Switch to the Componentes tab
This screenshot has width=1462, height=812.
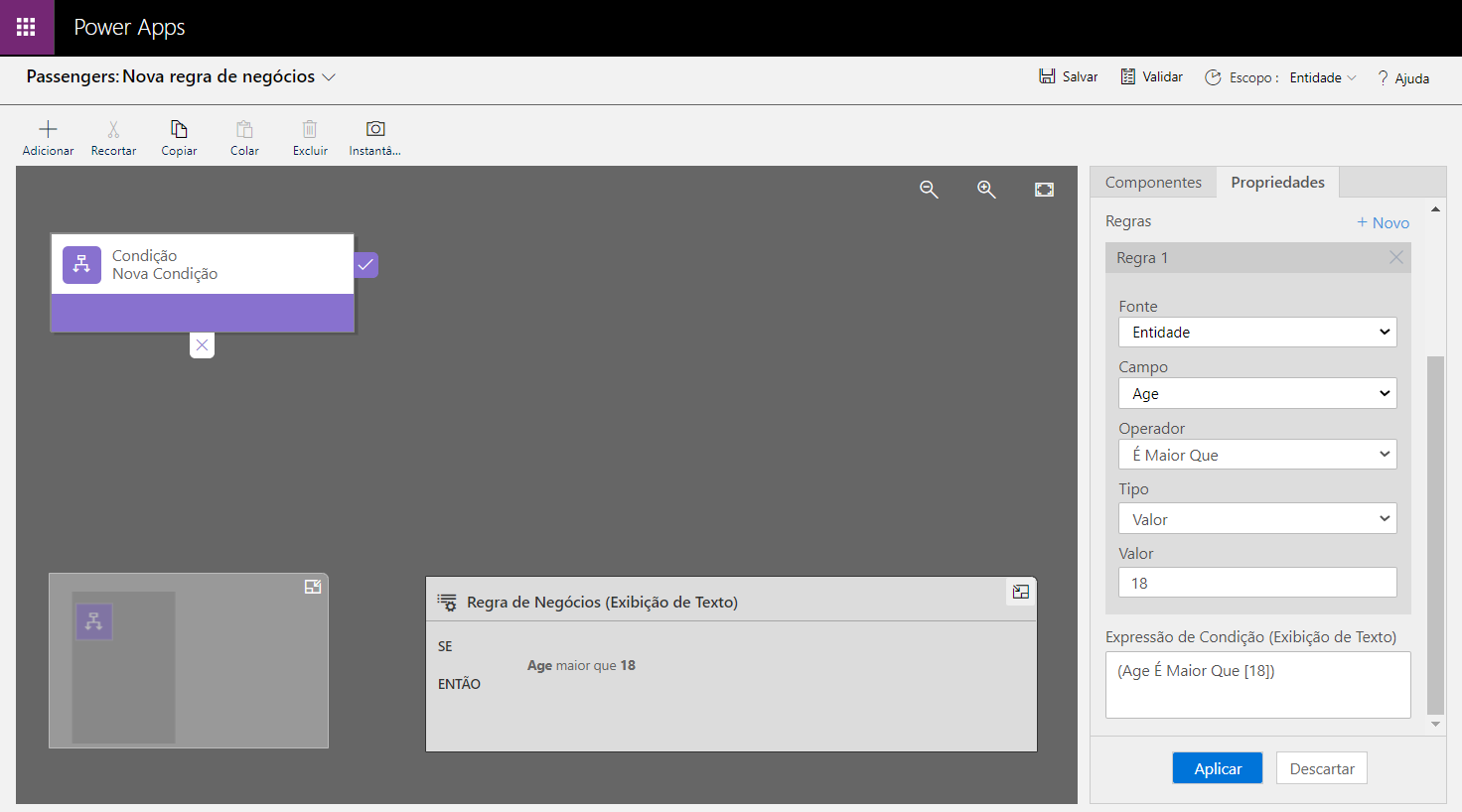pyautogui.click(x=1153, y=182)
